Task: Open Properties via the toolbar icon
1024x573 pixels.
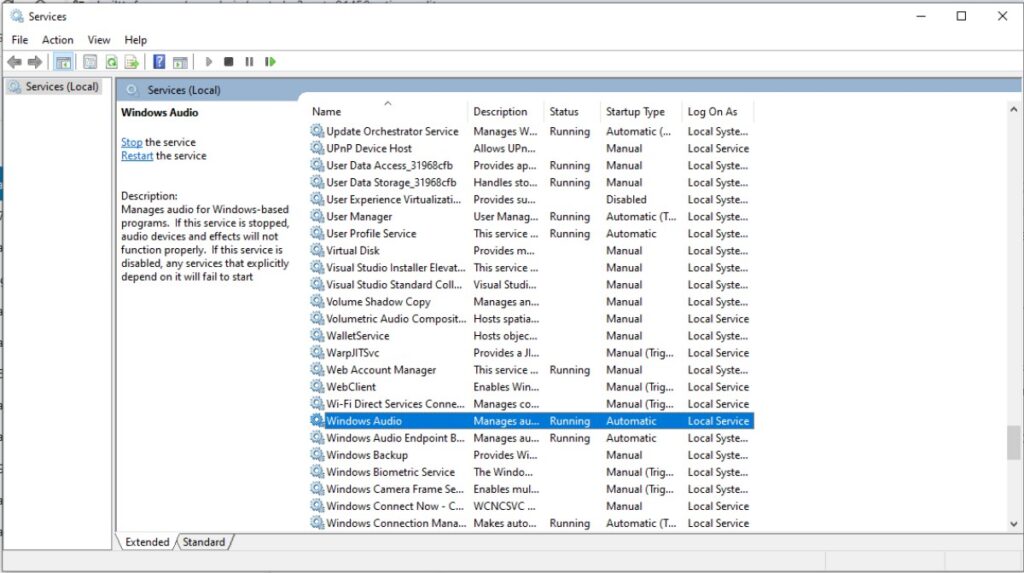Action: click(90, 62)
